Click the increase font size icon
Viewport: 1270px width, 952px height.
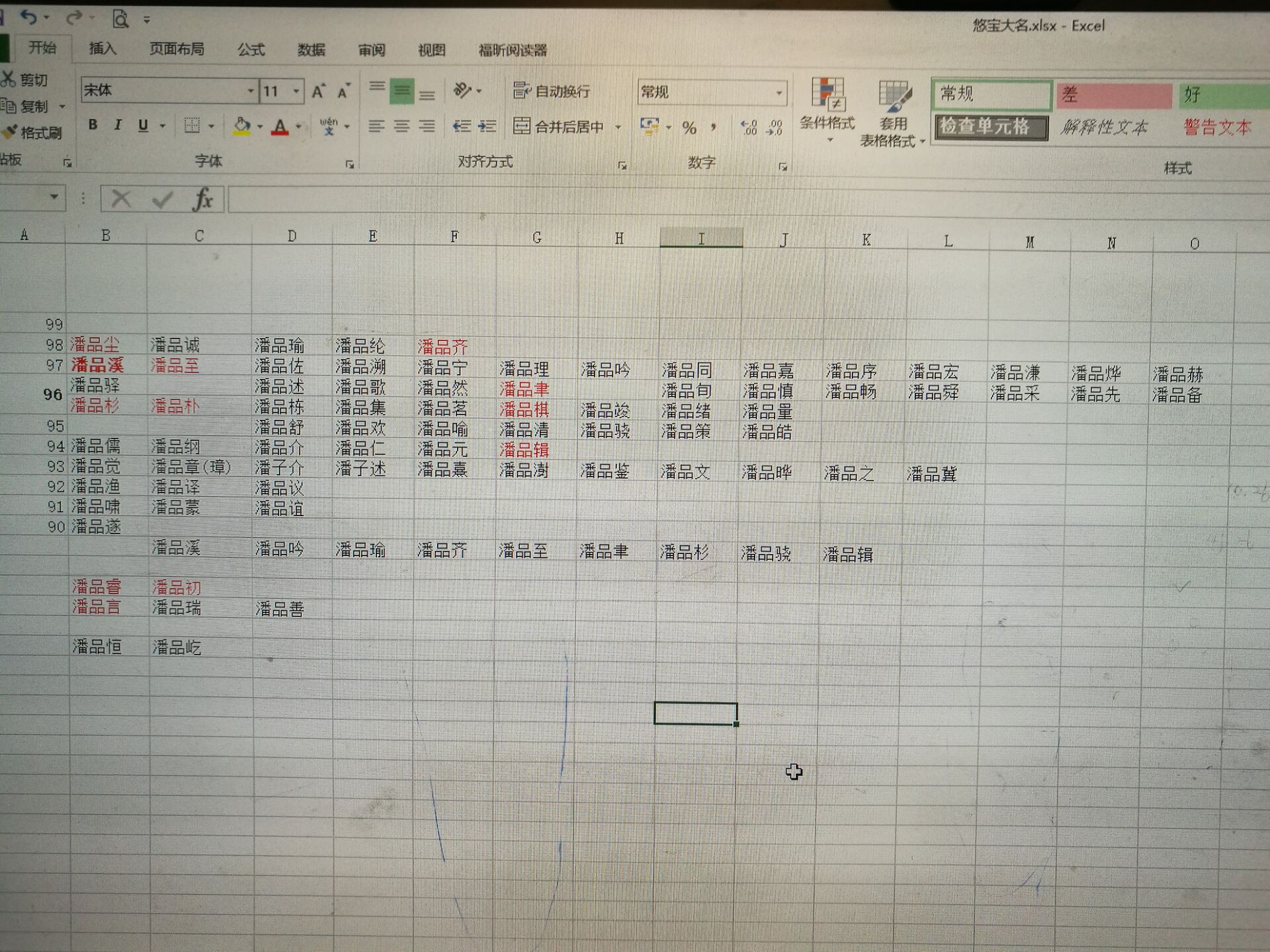[x=318, y=91]
